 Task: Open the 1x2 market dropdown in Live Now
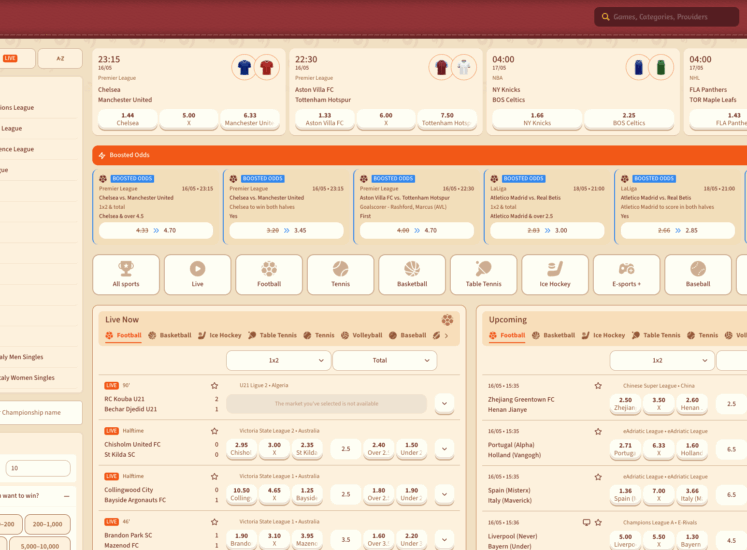click(278, 360)
